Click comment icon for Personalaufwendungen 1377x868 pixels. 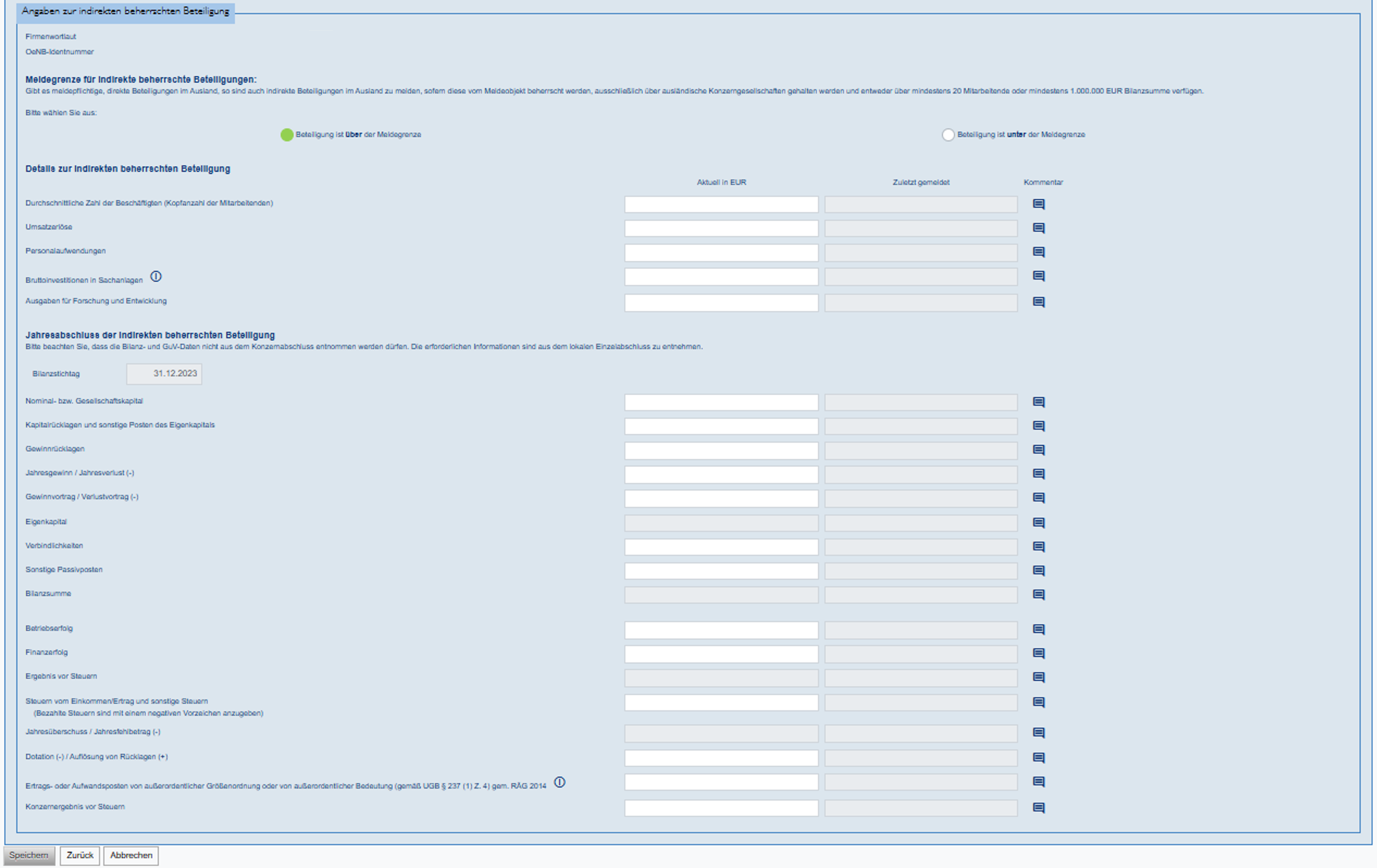(x=1039, y=252)
